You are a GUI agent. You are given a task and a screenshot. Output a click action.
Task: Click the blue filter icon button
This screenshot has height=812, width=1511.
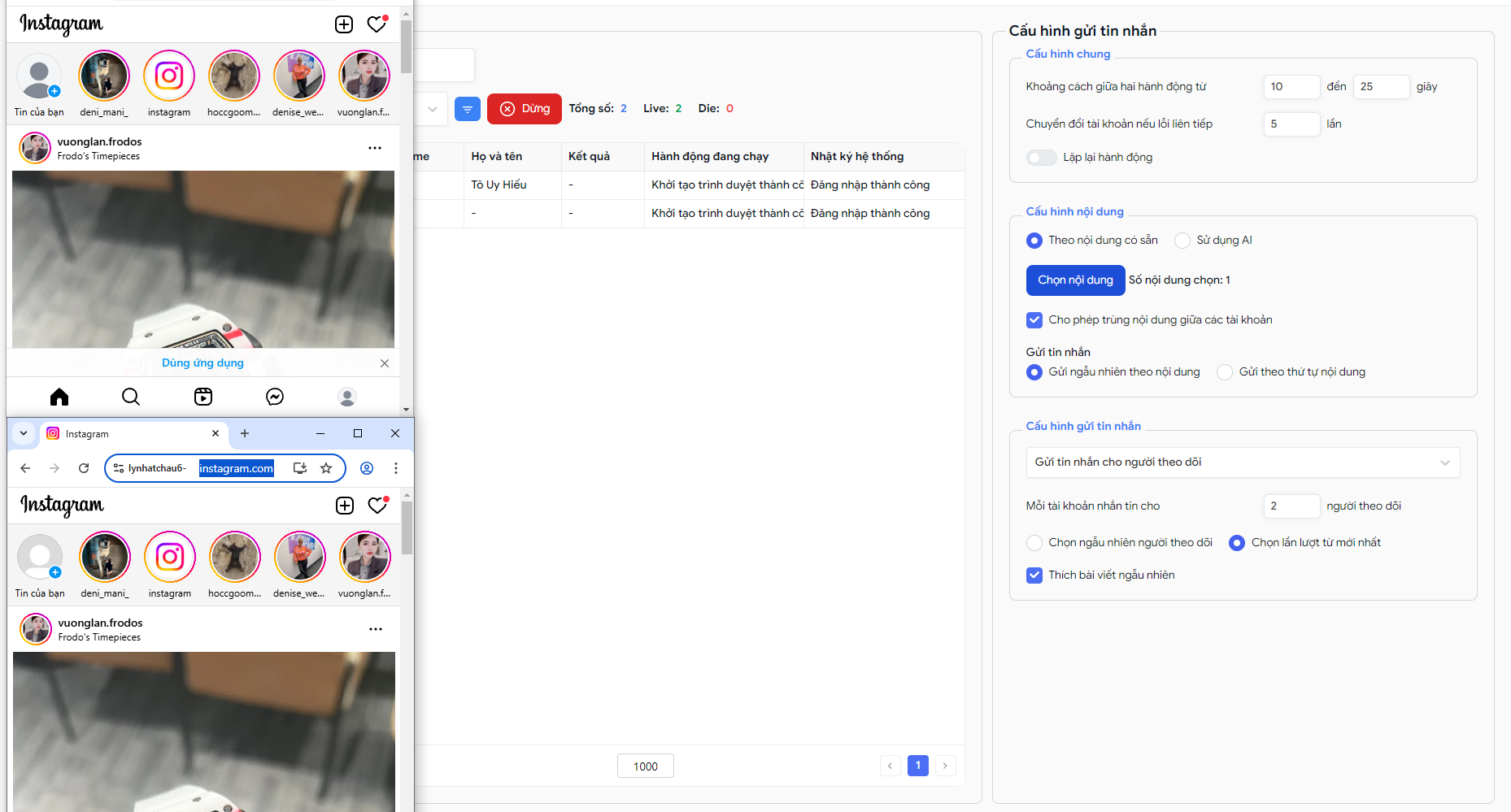[468, 109]
